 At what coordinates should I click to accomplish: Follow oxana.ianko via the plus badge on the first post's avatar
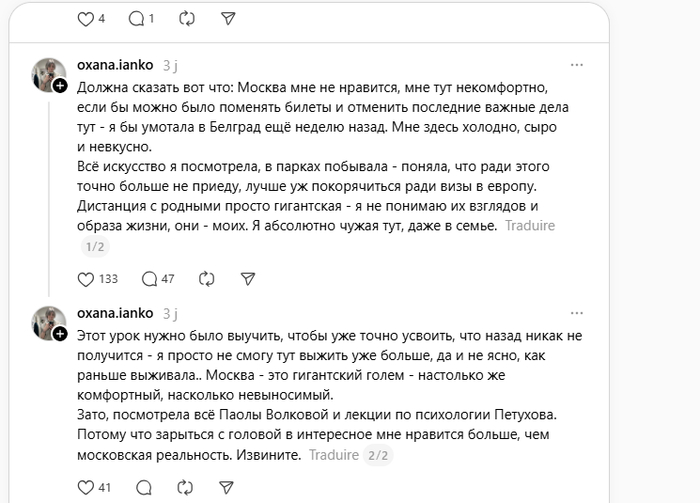pyautogui.click(x=60, y=87)
